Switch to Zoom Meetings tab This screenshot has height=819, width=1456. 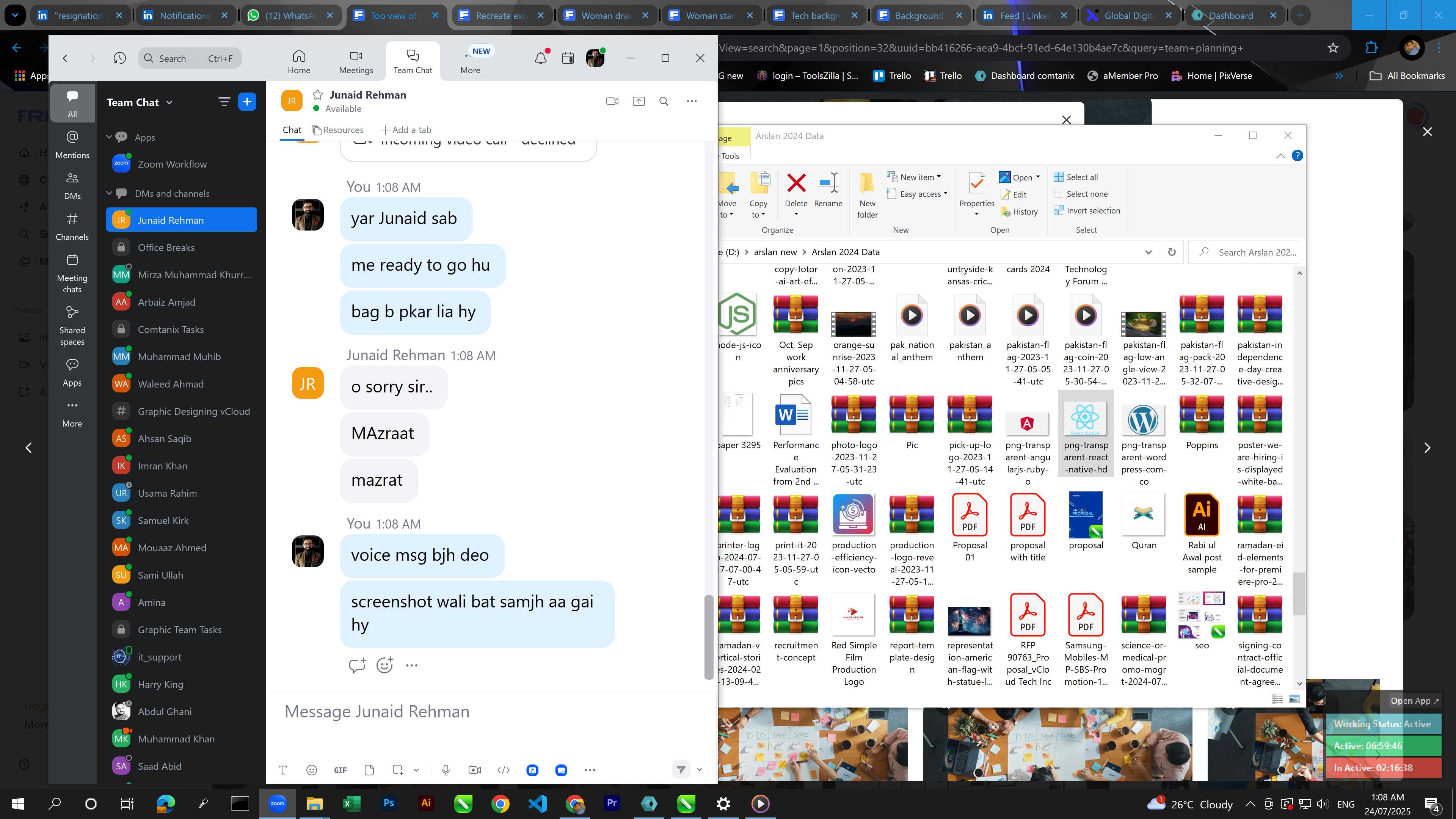(356, 61)
